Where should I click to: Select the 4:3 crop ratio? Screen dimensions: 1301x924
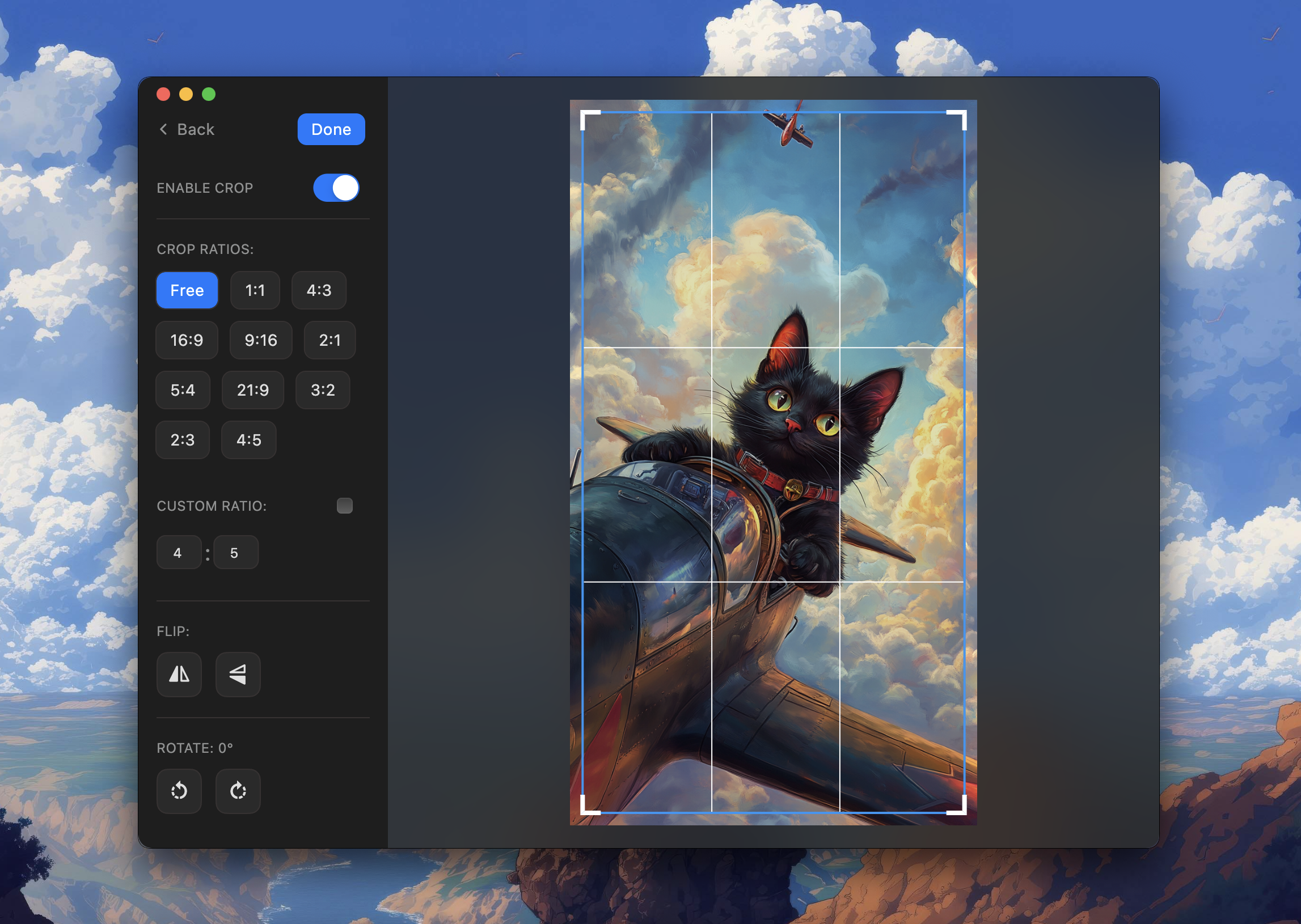pos(319,290)
